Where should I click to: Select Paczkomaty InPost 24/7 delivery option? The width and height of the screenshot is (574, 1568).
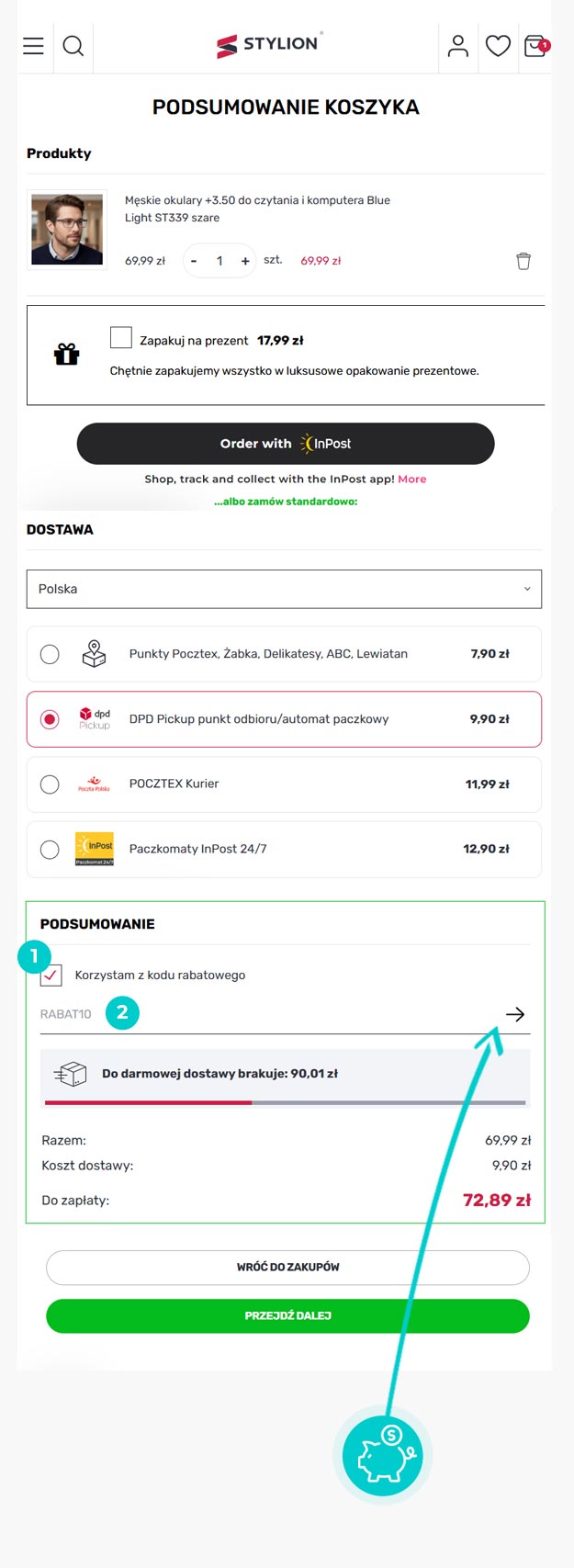[x=50, y=850]
